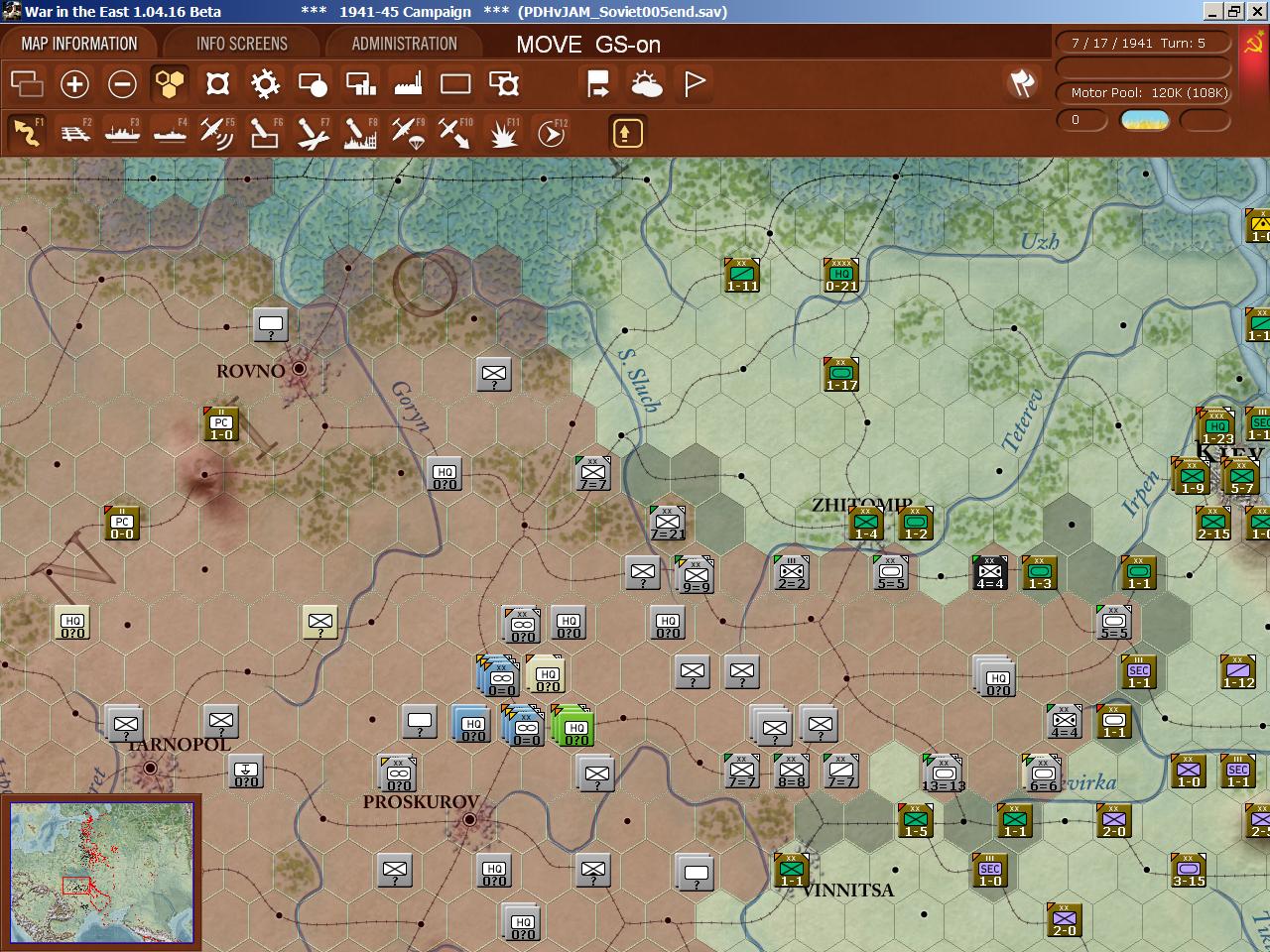Toggle the rectangle-with-bars overlay icon
Screen dimensions: 1270x952
click(x=360, y=84)
